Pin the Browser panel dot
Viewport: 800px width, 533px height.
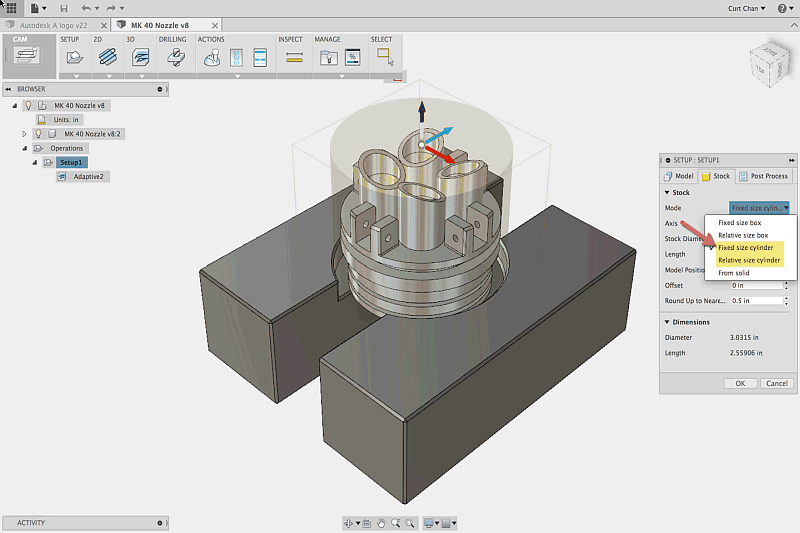tap(160, 89)
